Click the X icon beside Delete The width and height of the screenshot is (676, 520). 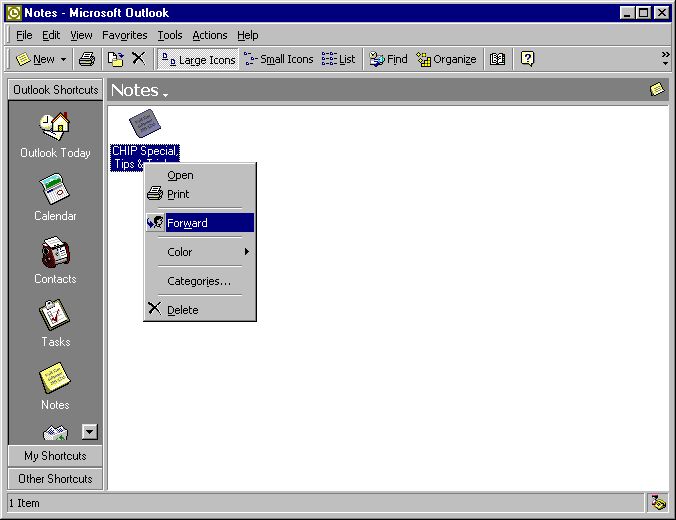[154, 308]
